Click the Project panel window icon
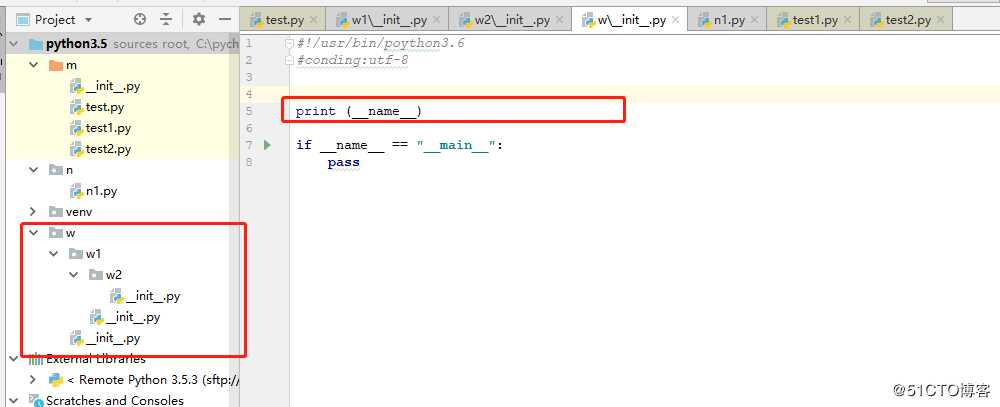Image resolution: width=1000 pixels, height=407 pixels. pos(23,20)
